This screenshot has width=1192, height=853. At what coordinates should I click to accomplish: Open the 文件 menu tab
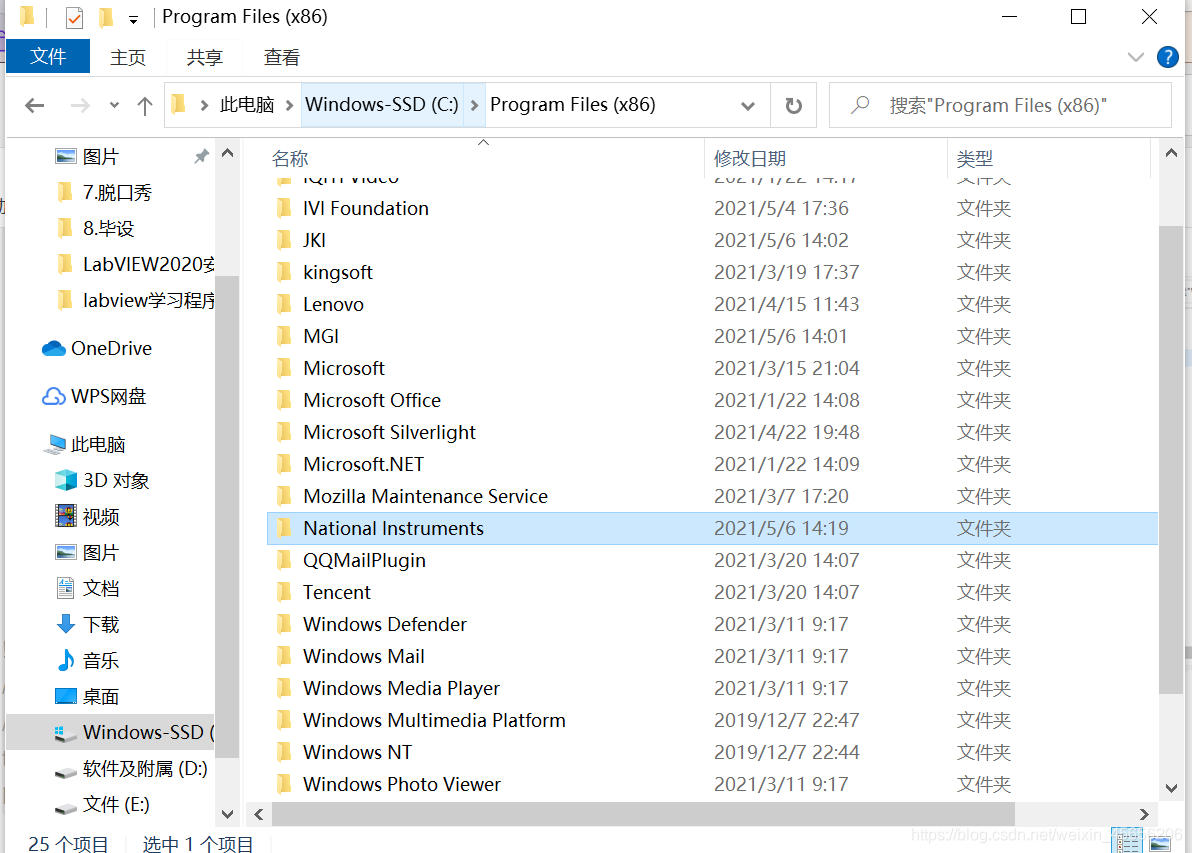(x=48, y=57)
